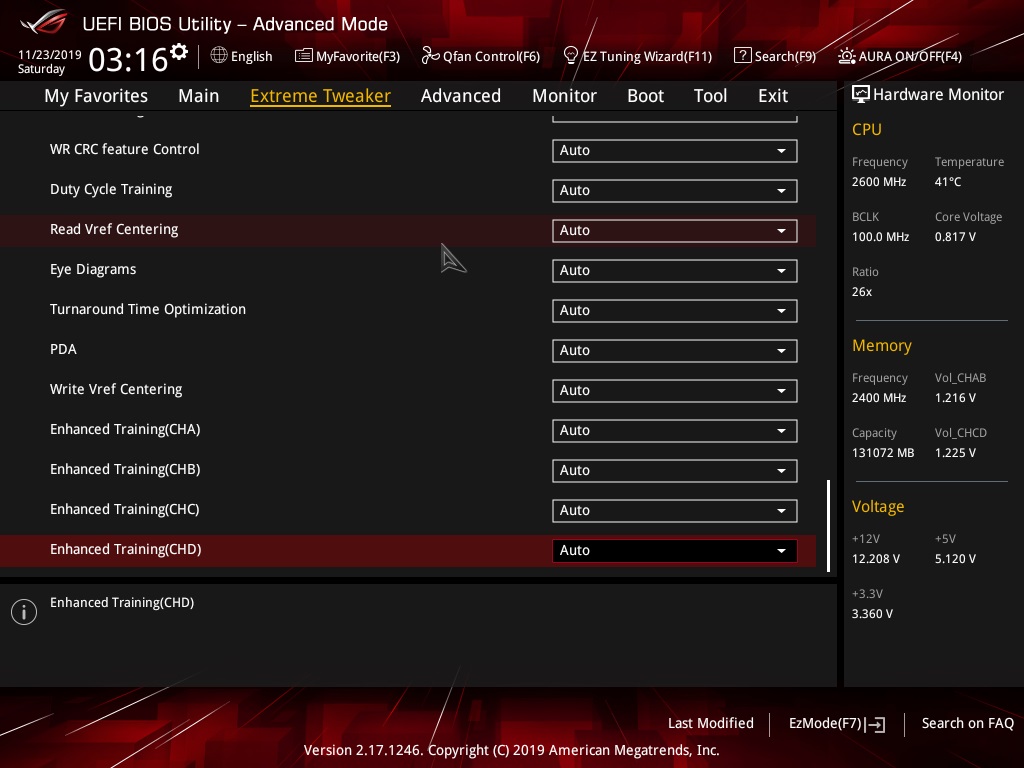
Task: Open Enhanced Training(CHA) dropdown
Action: tap(675, 430)
